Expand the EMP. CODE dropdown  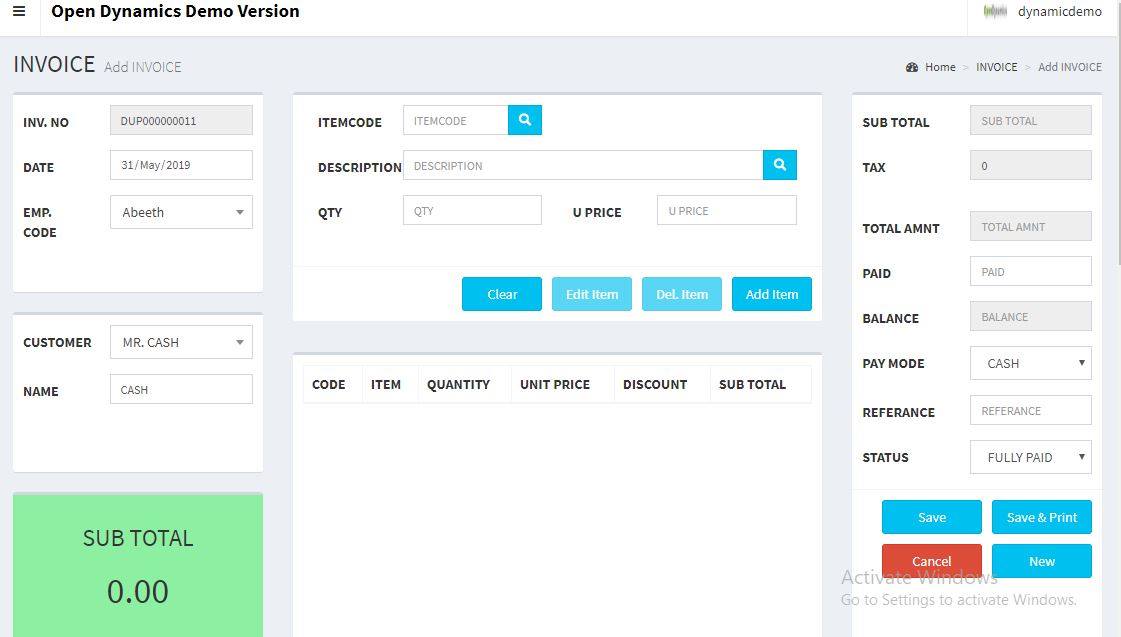[182, 212]
